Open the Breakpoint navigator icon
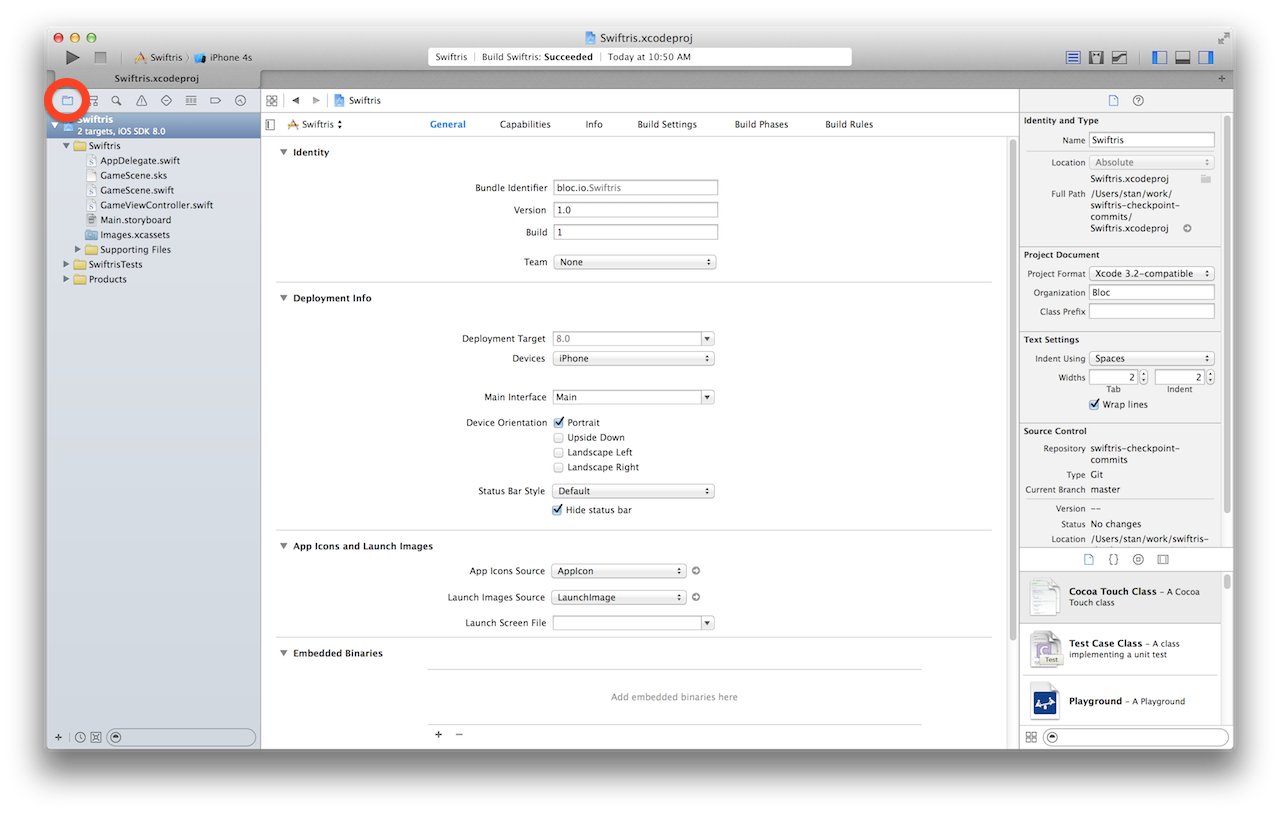The width and height of the screenshot is (1280, 814). (215, 101)
